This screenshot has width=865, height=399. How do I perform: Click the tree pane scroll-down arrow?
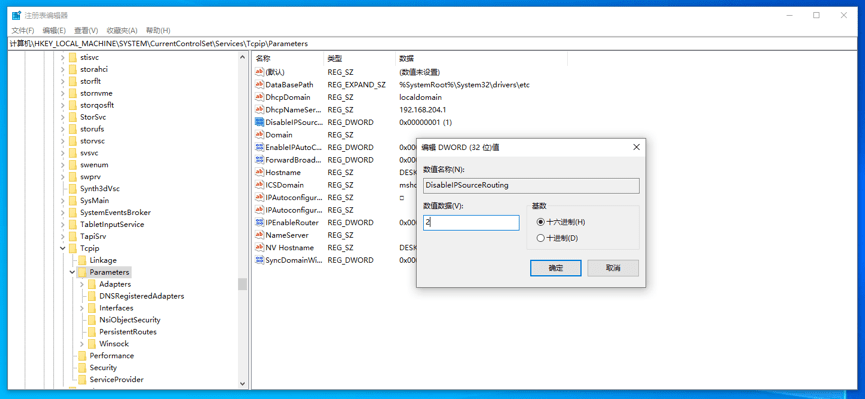click(242, 383)
